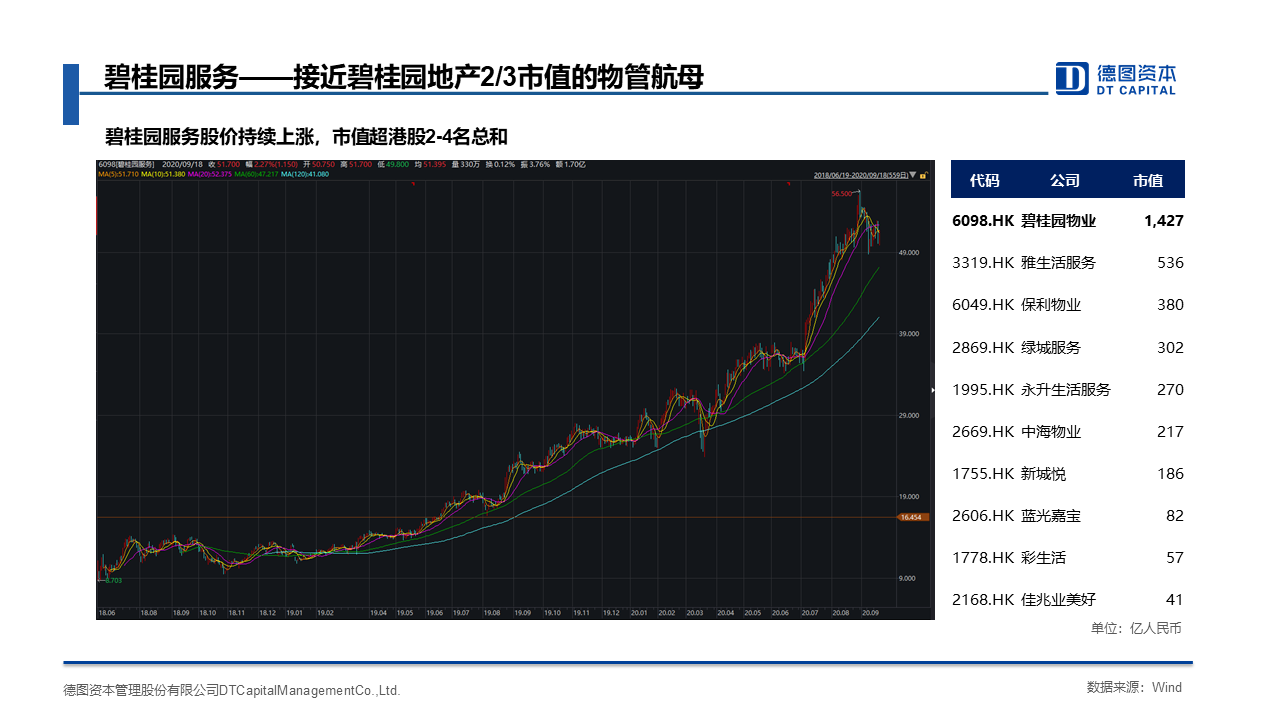Image resolution: width=1280 pixels, height=720 pixels.
Task: Select the 41 market value cell
Action: pos(1175,600)
